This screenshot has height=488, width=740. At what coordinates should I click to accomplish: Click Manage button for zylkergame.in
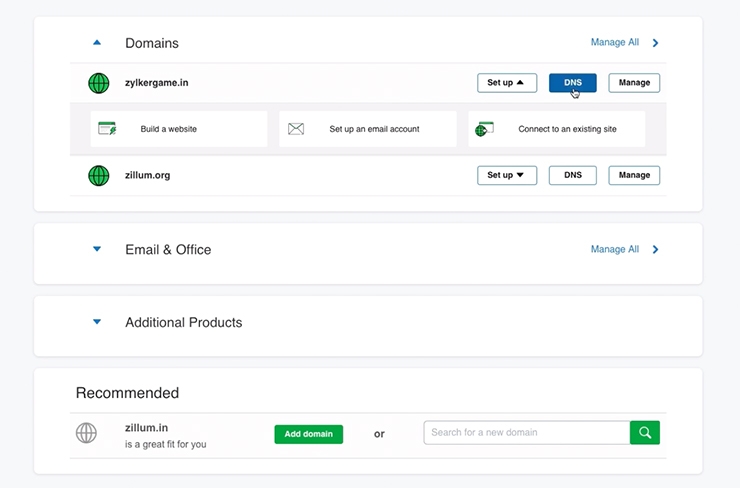634,83
